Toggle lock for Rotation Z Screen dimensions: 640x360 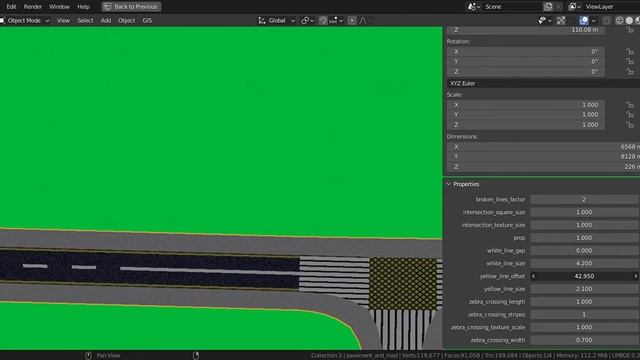tap(630, 71)
